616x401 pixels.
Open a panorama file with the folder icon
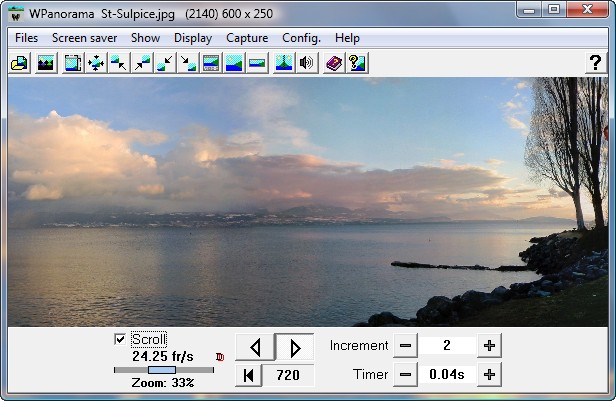click(x=20, y=63)
